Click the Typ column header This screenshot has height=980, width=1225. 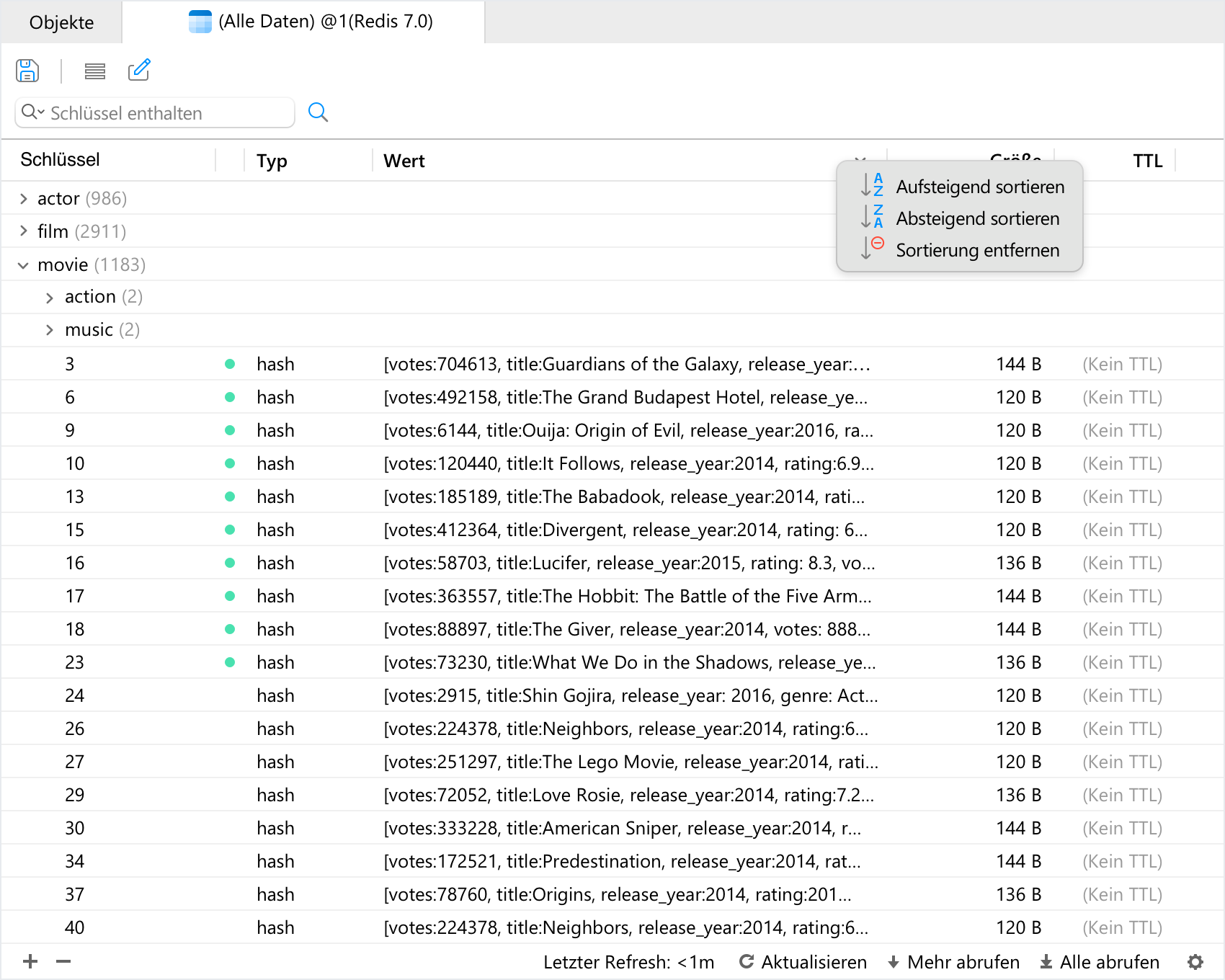click(x=272, y=161)
